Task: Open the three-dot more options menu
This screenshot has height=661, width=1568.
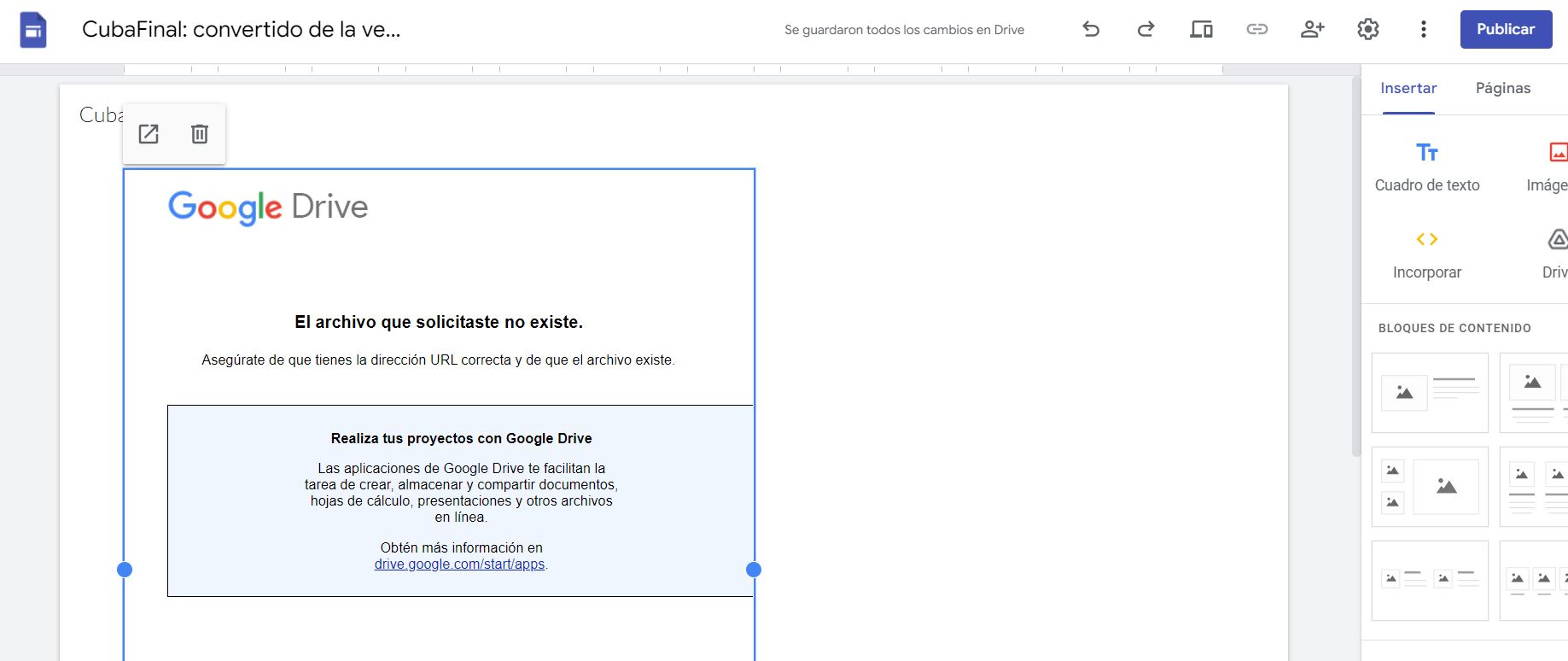Action: pyautogui.click(x=1423, y=29)
